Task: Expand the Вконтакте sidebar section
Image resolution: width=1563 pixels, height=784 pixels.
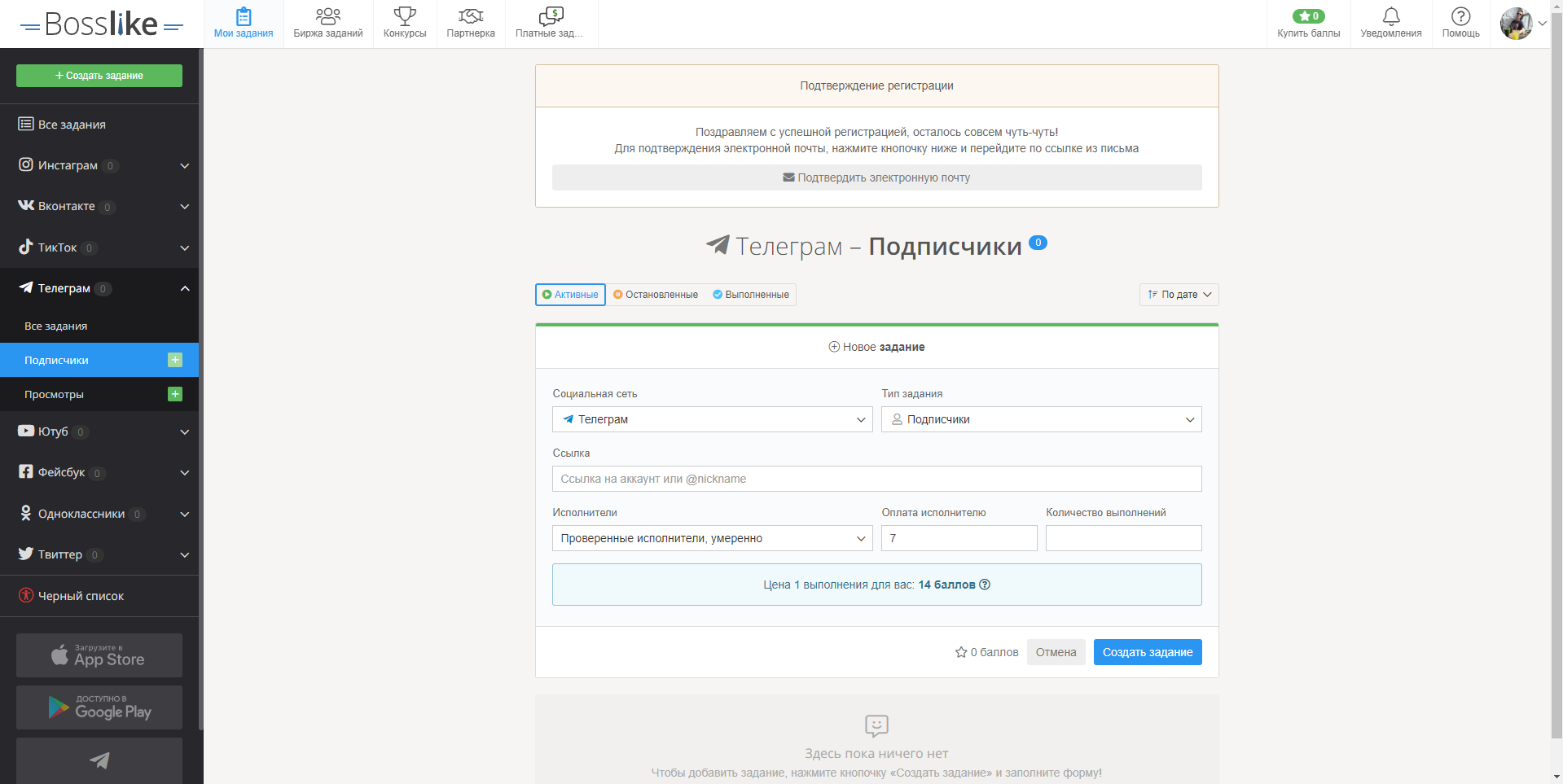Action: pos(185,206)
